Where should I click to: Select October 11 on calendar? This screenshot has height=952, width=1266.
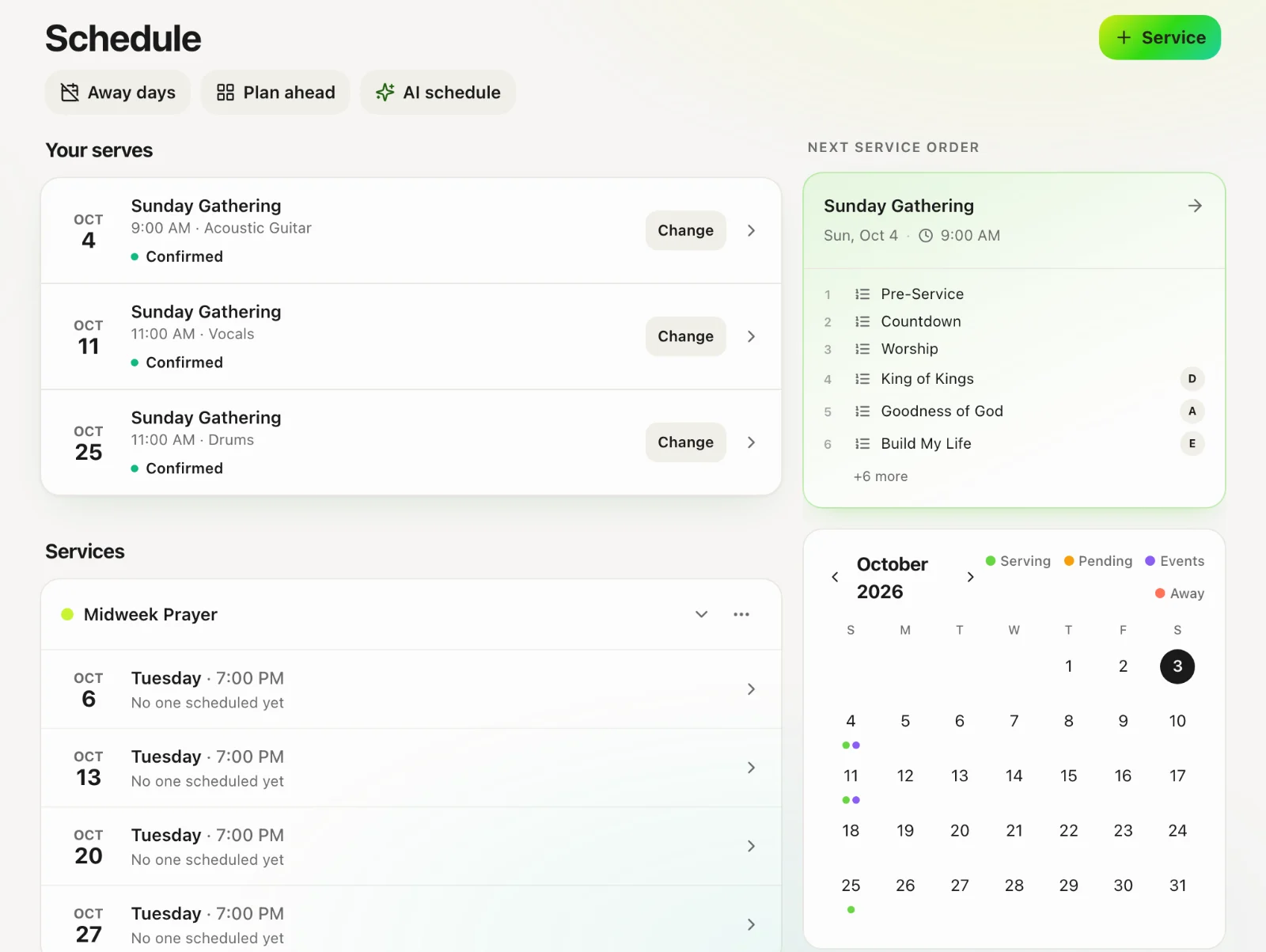(851, 776)
